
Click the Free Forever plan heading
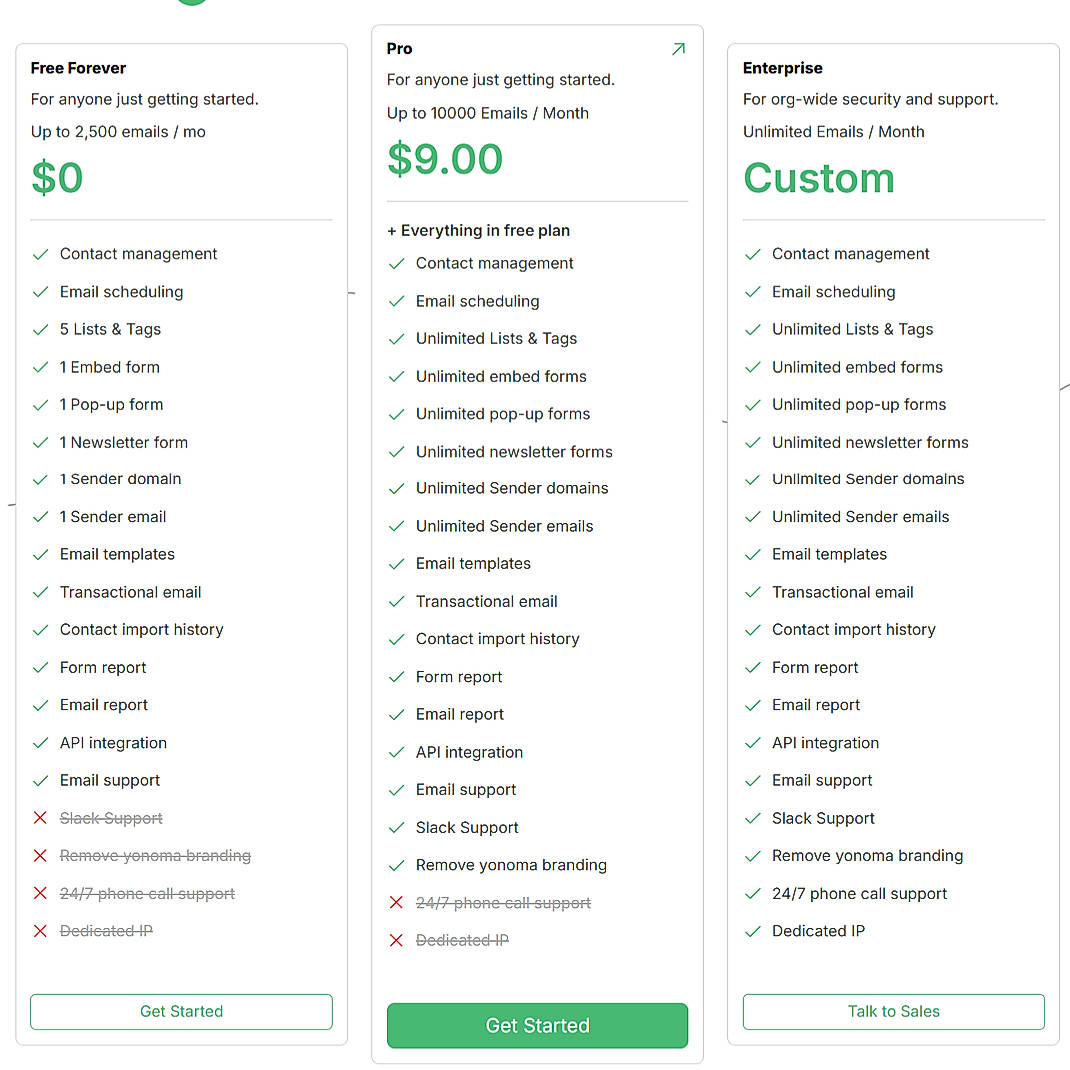(x=78, y=68)
